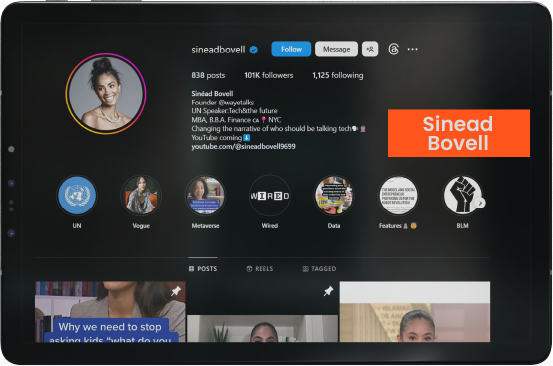
Task: Click the highlights next arrow chevron
Action: coord(480,203)
